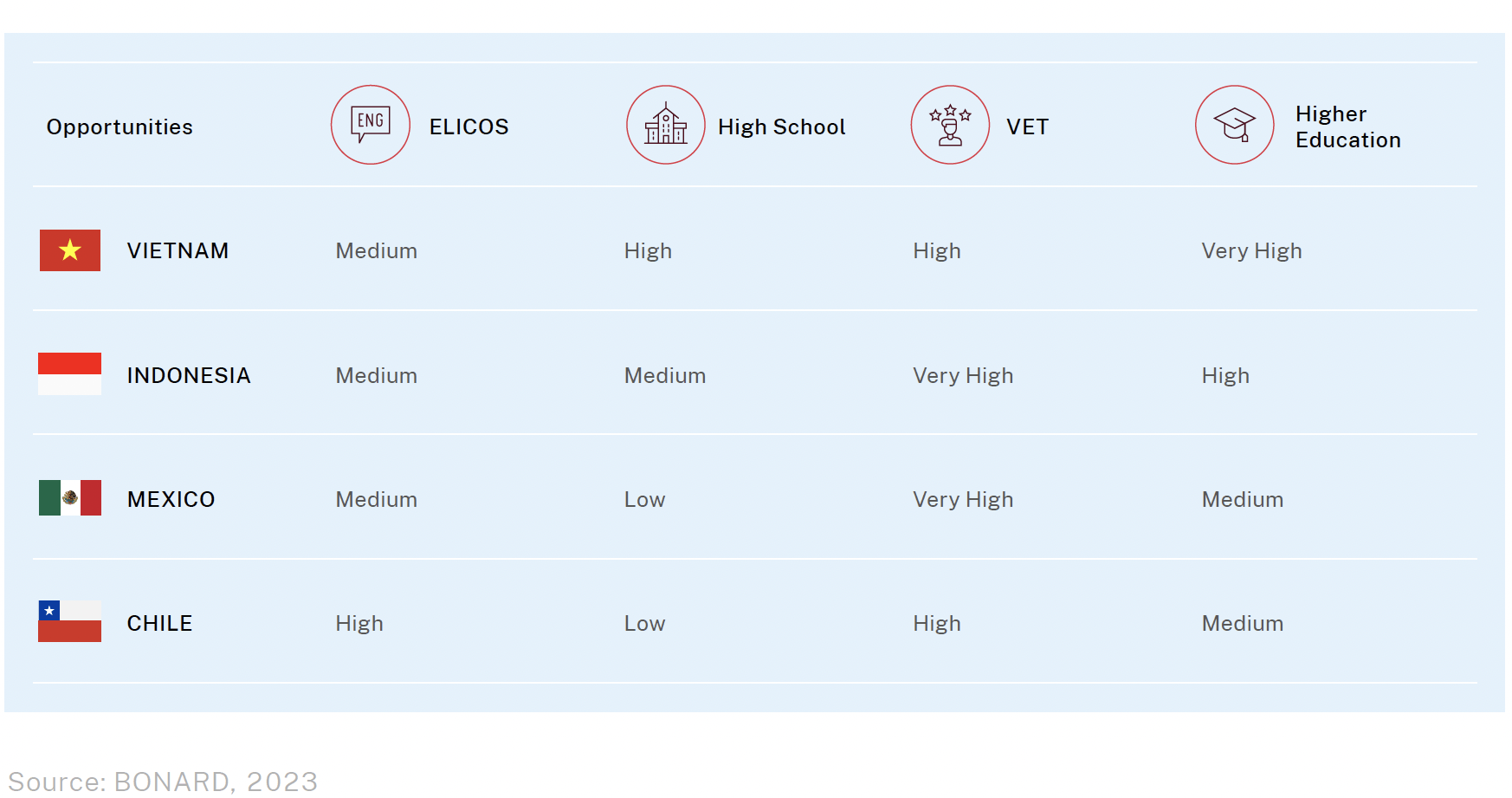Click the Source: BONARD, 2023 text
Screen dimensions: 1512x798
[163, 782]
